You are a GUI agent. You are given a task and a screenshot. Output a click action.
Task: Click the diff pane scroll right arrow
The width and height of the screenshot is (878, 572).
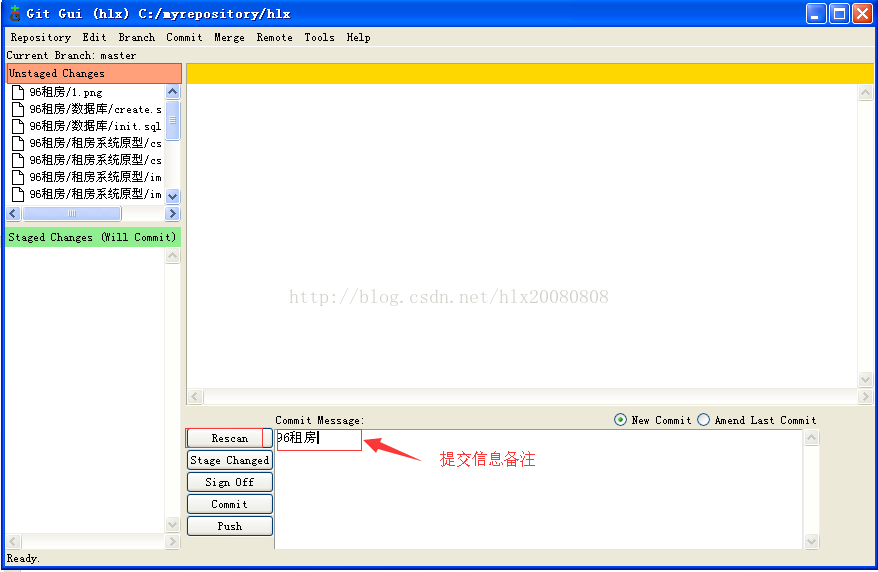(865, 396)
